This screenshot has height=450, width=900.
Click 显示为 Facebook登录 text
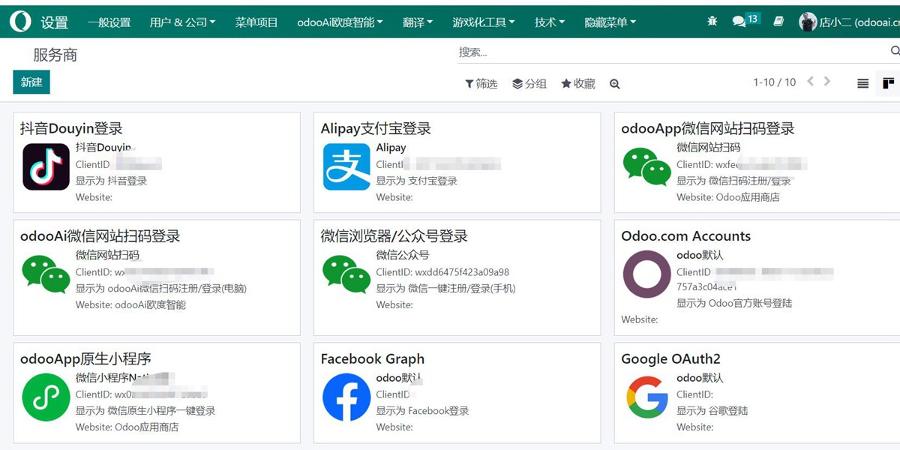pos(422,411)
